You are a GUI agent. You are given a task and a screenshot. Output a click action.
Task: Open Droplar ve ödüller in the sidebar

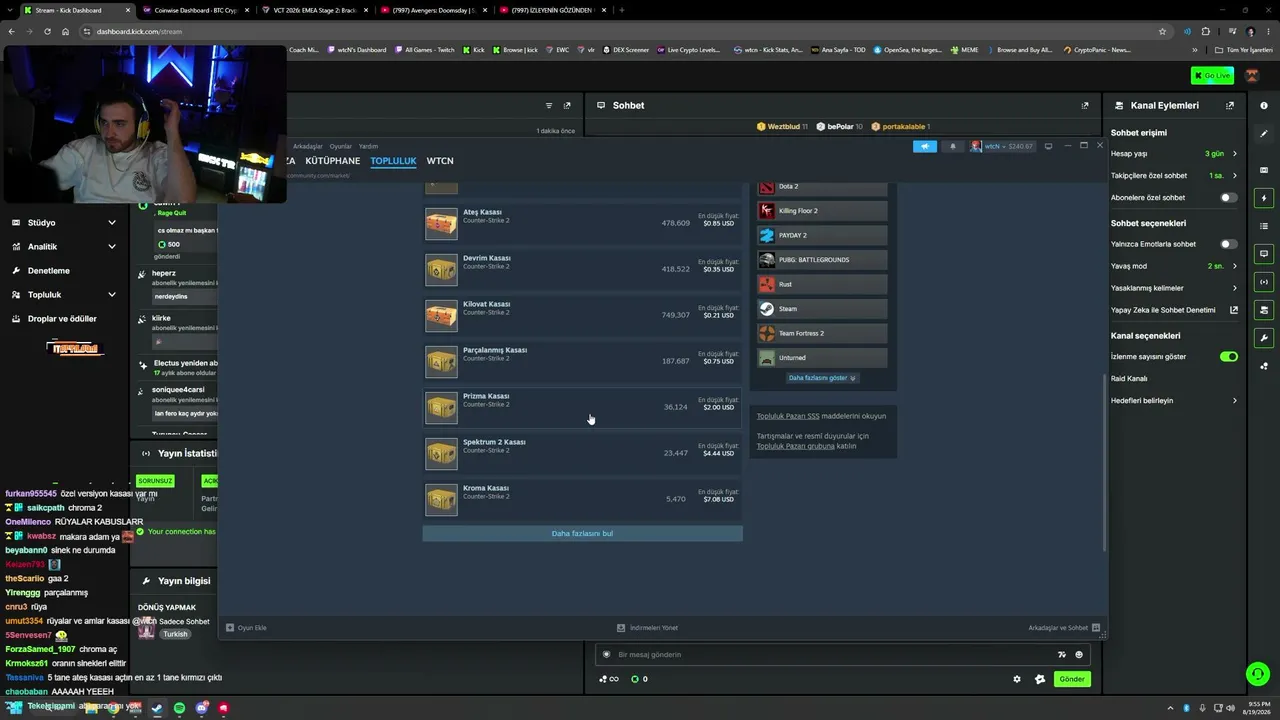(x=64, y=319)
